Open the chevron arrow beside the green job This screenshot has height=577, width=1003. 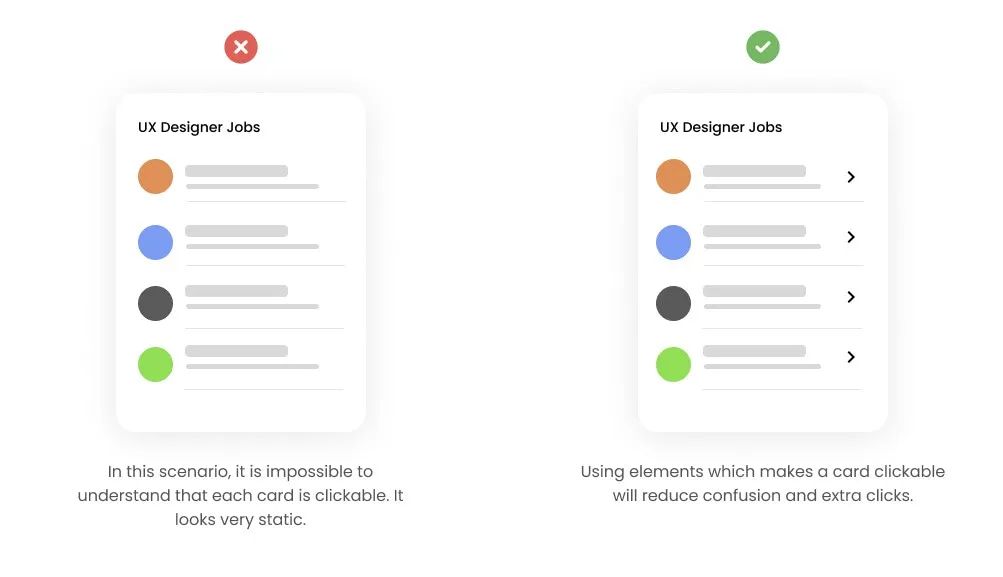pyautogui.click(x=851, y=357)
